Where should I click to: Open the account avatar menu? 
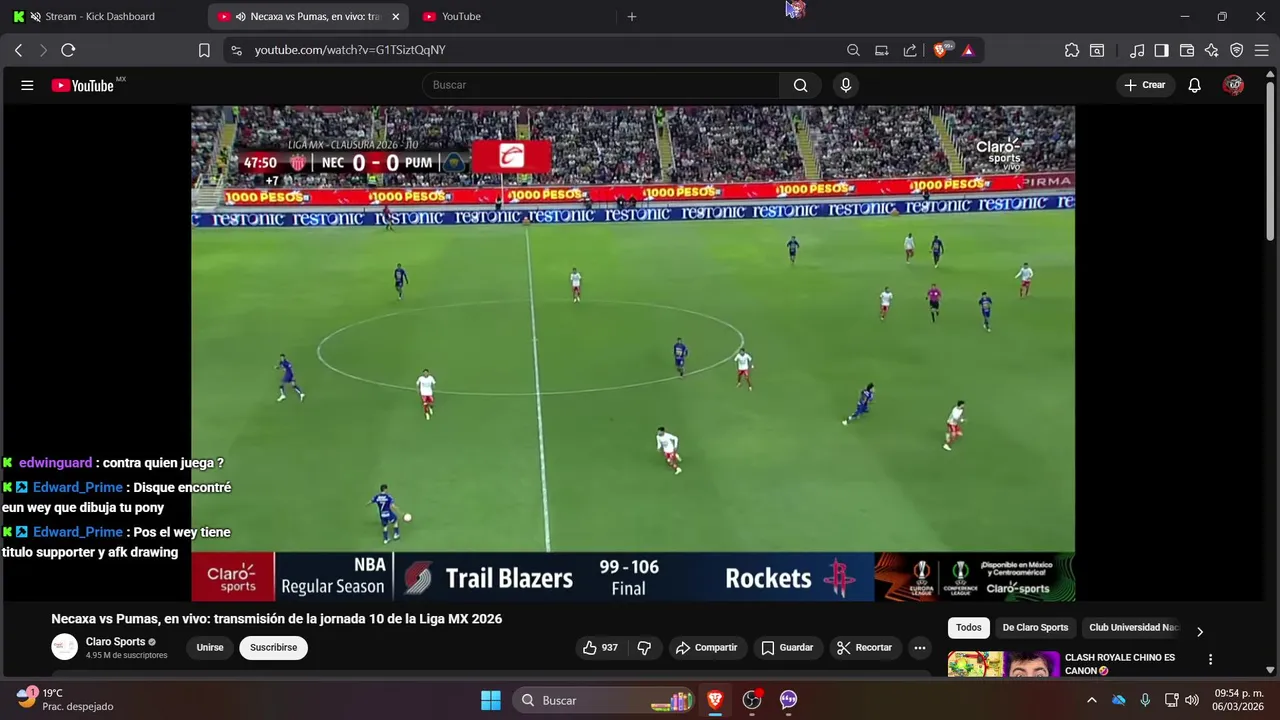click(x=1233, y=85)
